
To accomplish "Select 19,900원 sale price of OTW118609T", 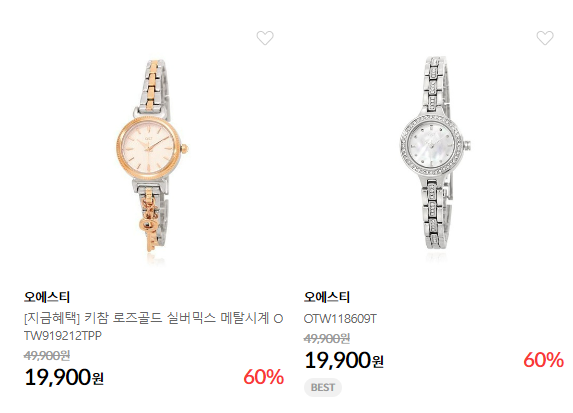I will 344,360.
